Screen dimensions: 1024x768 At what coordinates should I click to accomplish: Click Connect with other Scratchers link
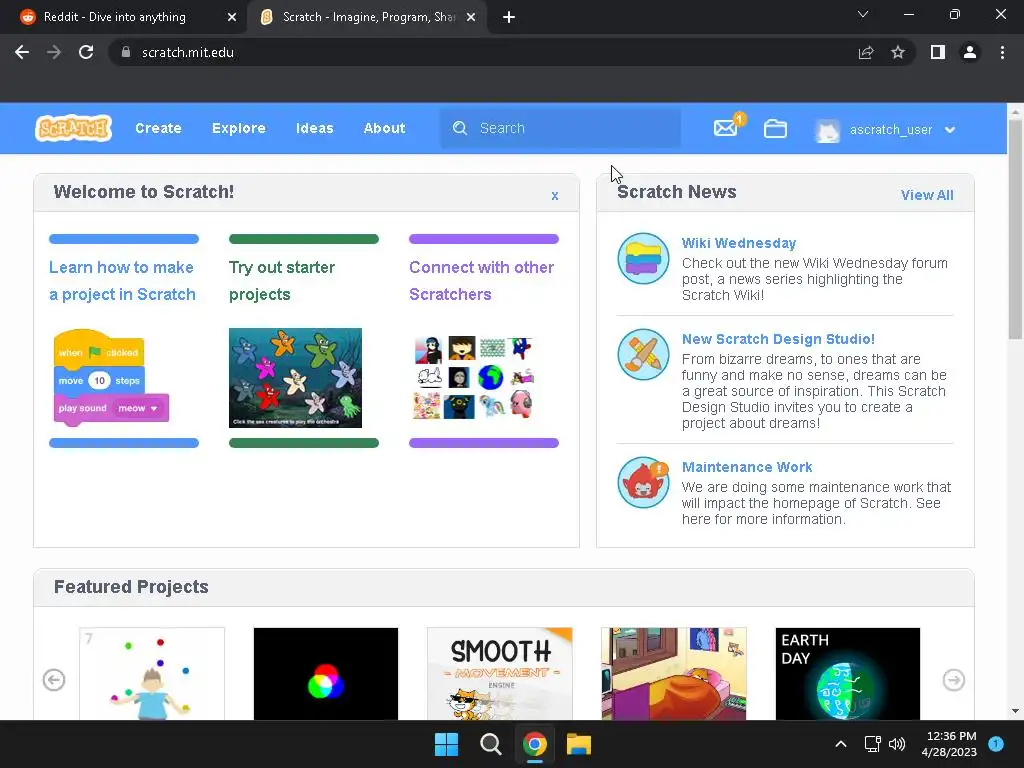tap(481, 281)
